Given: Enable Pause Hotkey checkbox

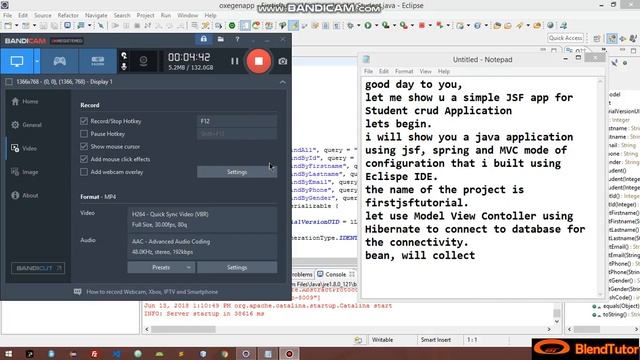Looking at the screenshot, I should point(84,133).
